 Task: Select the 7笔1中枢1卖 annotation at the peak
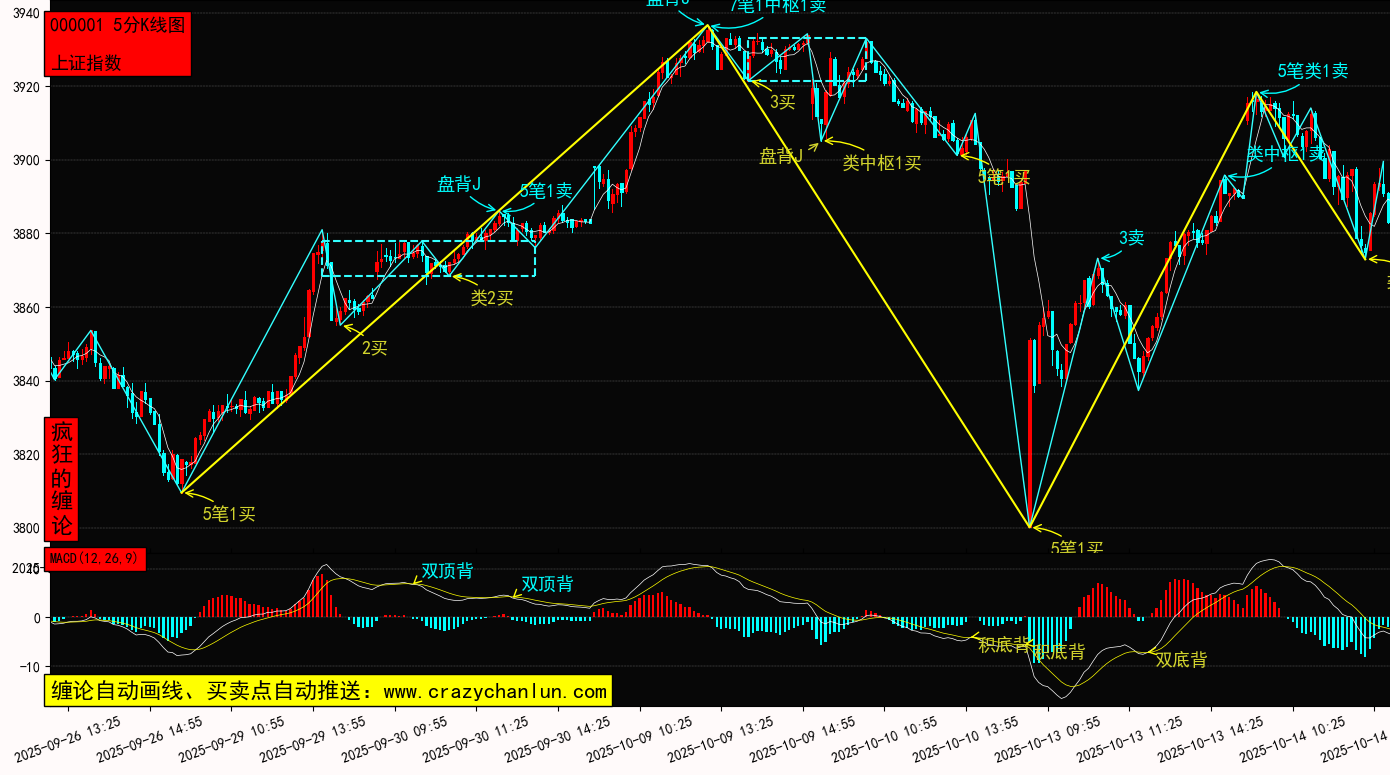point(778,6)
